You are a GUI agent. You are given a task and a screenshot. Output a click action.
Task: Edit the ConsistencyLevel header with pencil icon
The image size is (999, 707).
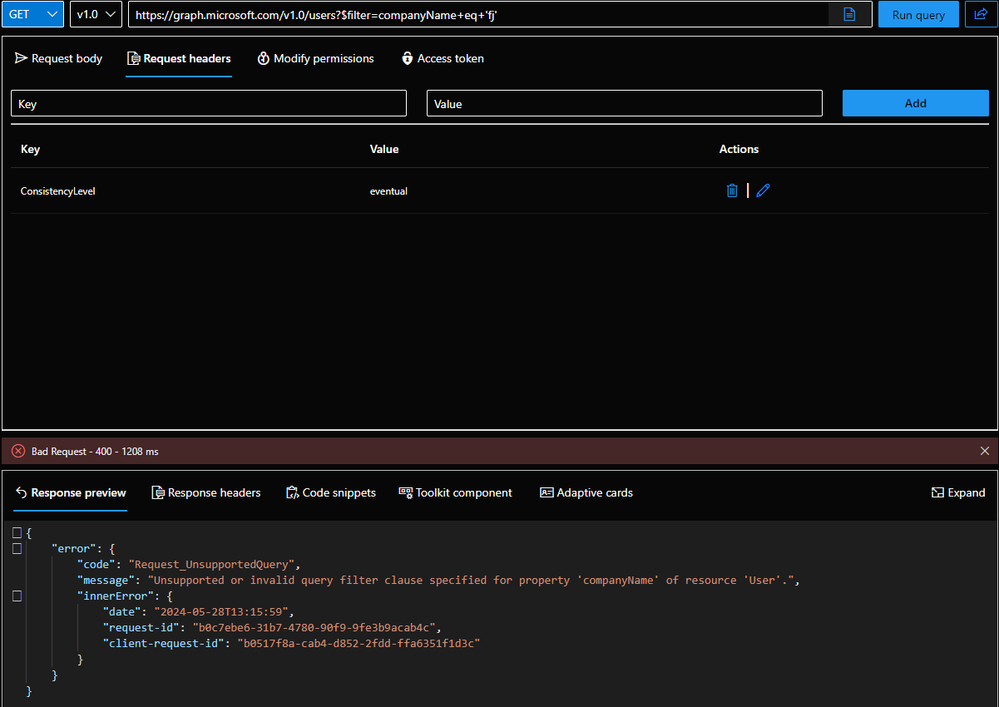[x=763, y=190]
